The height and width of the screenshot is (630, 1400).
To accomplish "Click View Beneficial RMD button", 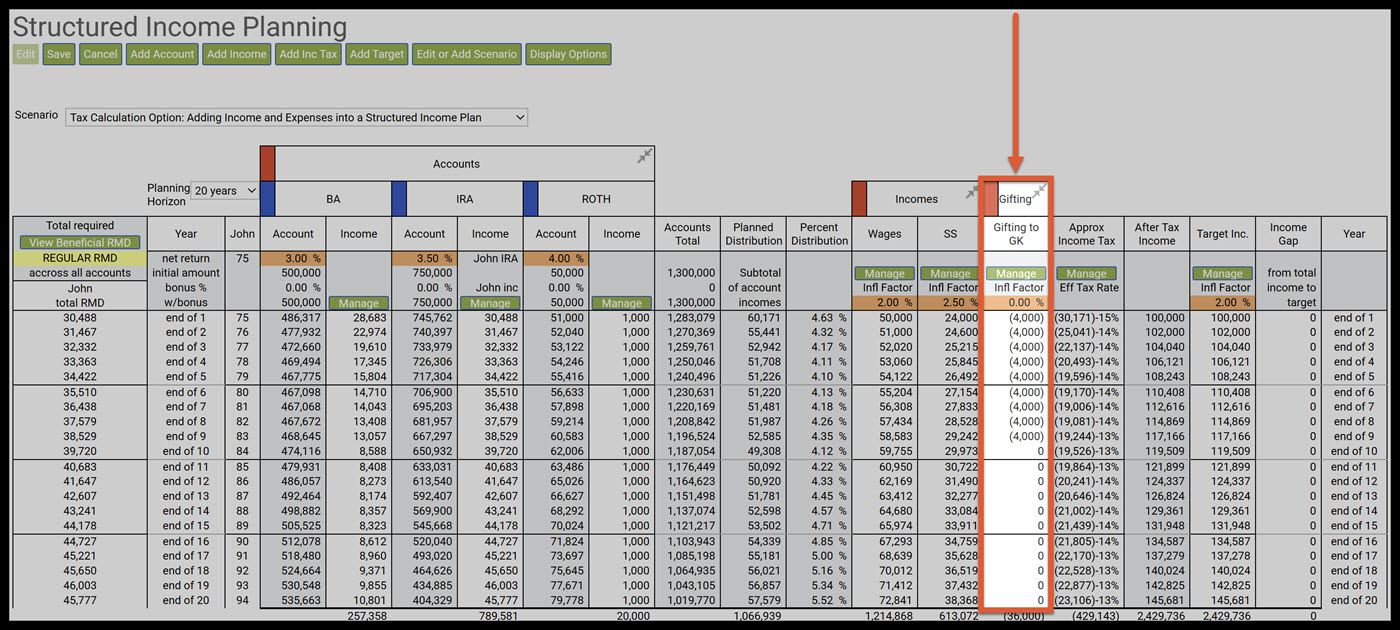I will point(81,242).
